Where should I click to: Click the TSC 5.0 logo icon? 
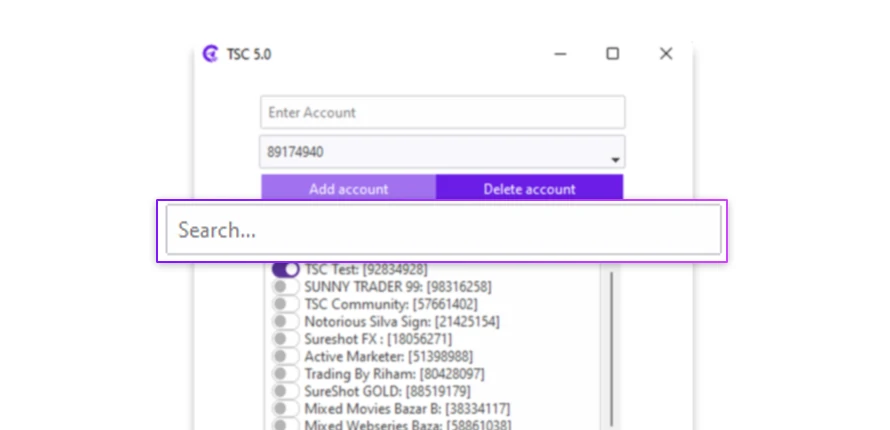click(x=211, y=54)
